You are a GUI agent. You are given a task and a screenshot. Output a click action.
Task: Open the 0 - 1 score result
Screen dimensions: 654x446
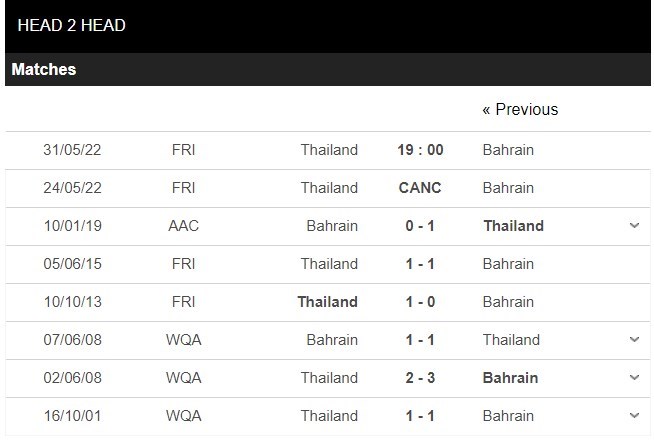point(420,226)
